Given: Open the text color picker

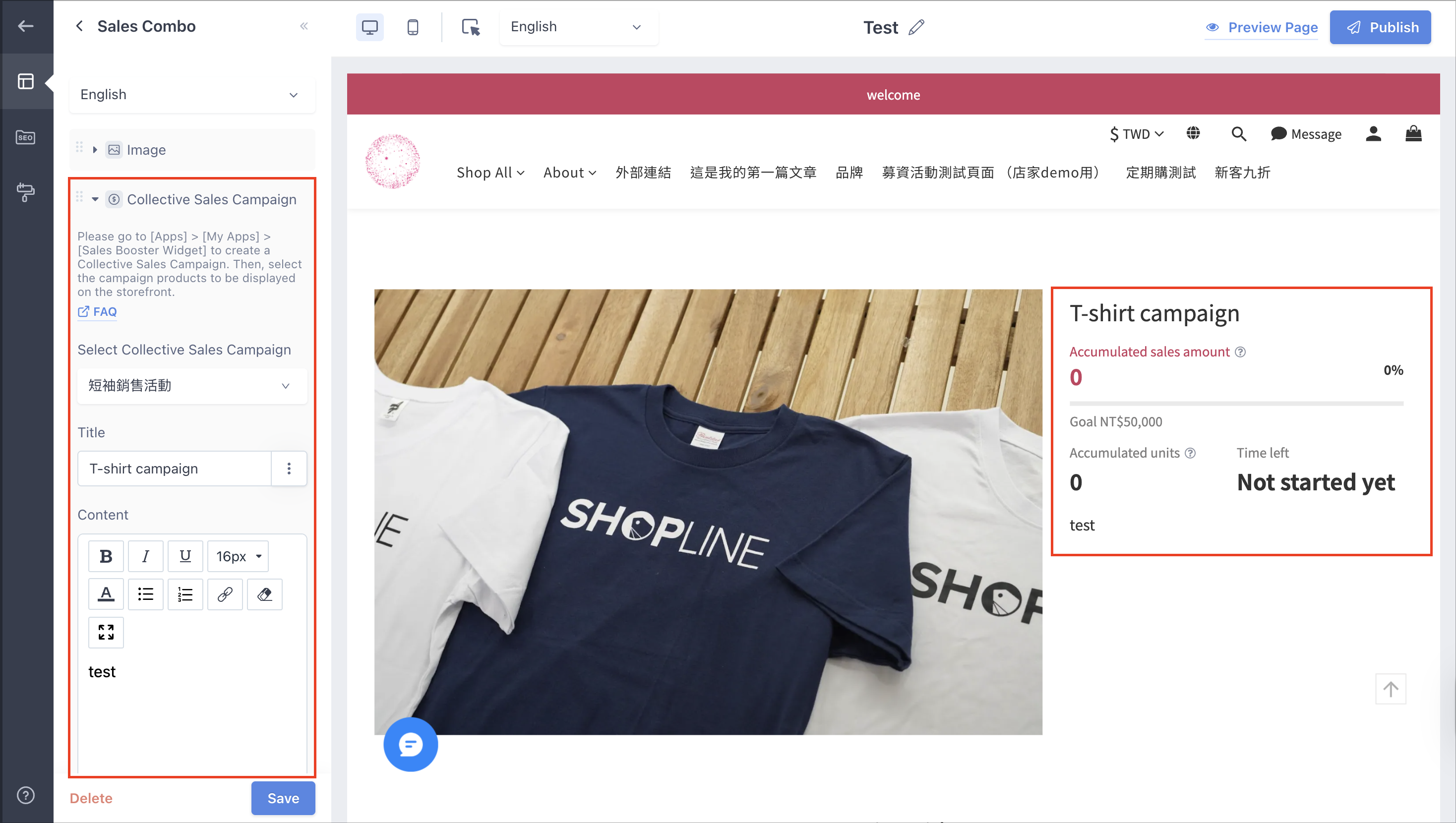Looking at the screenshot, I should [x=106, y=594].
